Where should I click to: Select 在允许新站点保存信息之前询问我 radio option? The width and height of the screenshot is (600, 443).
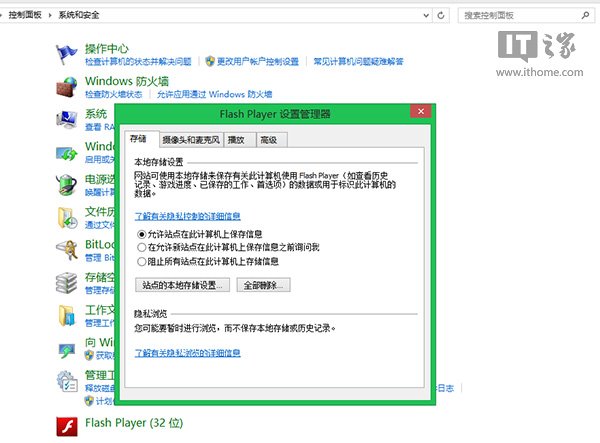(141, 247)
